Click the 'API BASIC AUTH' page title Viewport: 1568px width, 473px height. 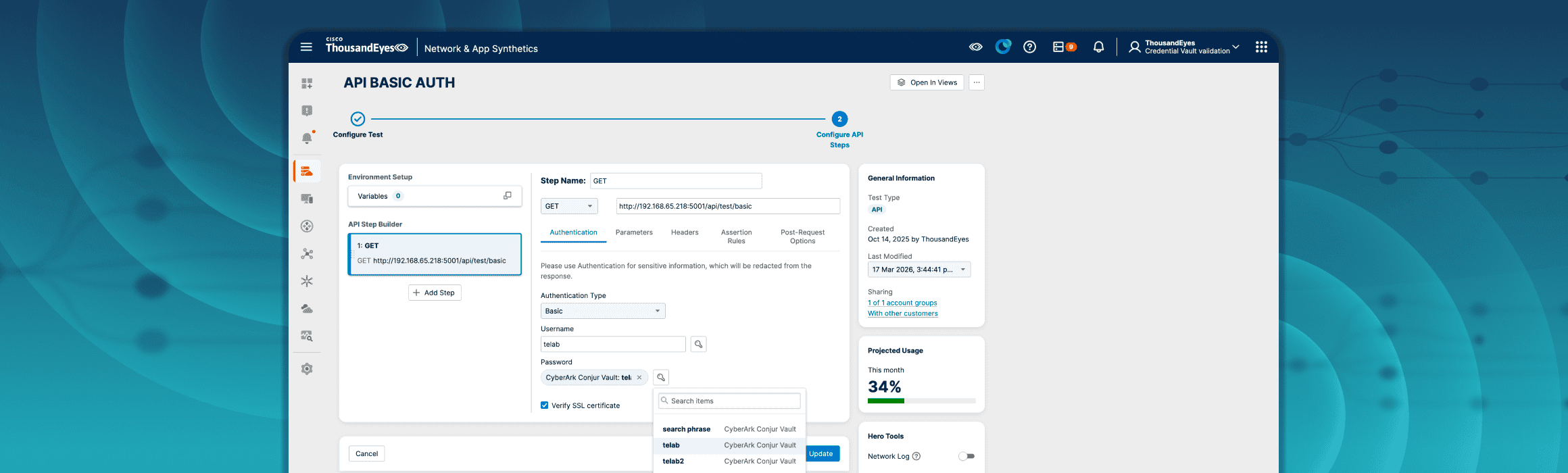399,82
